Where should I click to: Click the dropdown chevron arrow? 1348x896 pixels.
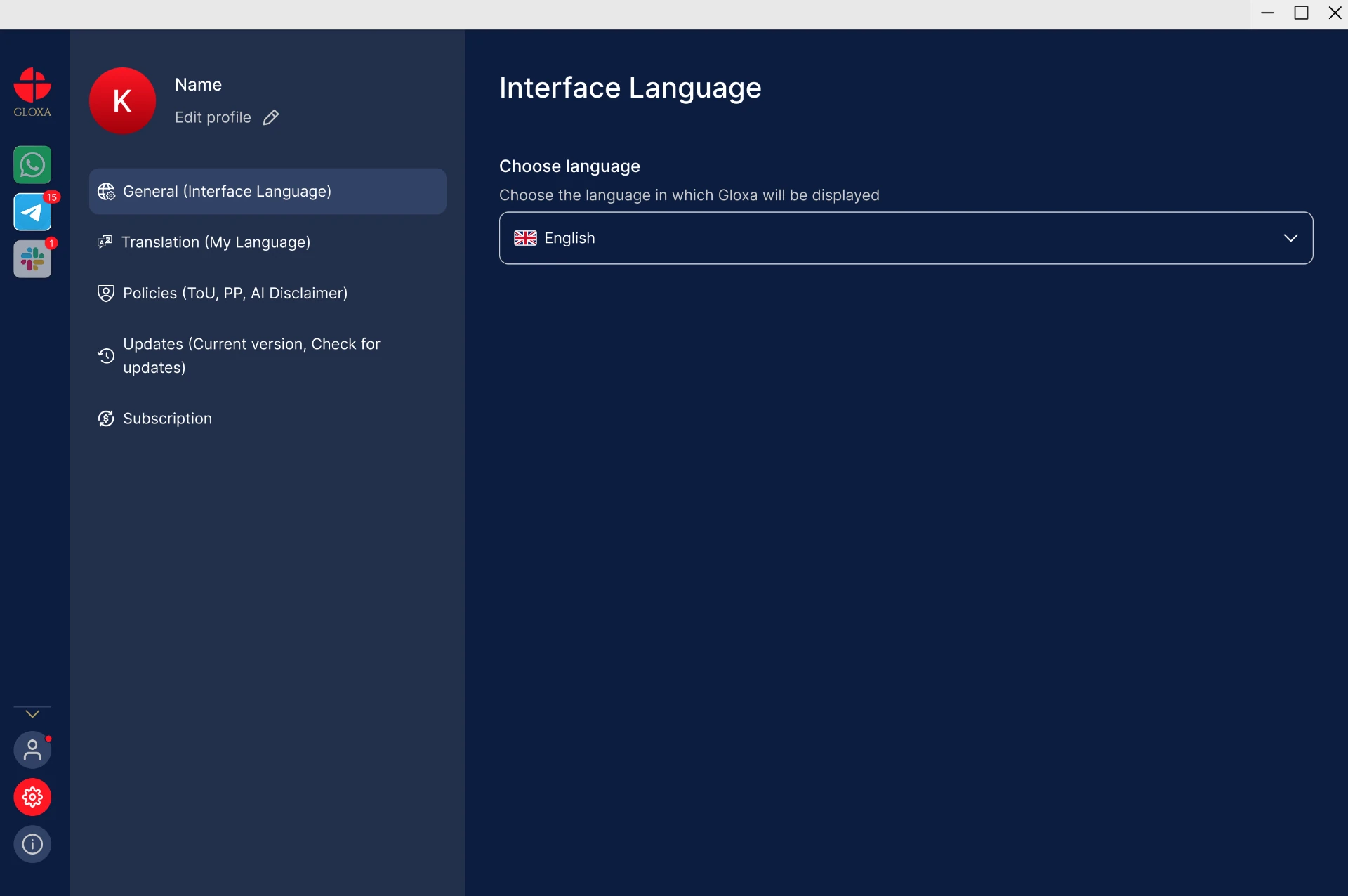1290,238
